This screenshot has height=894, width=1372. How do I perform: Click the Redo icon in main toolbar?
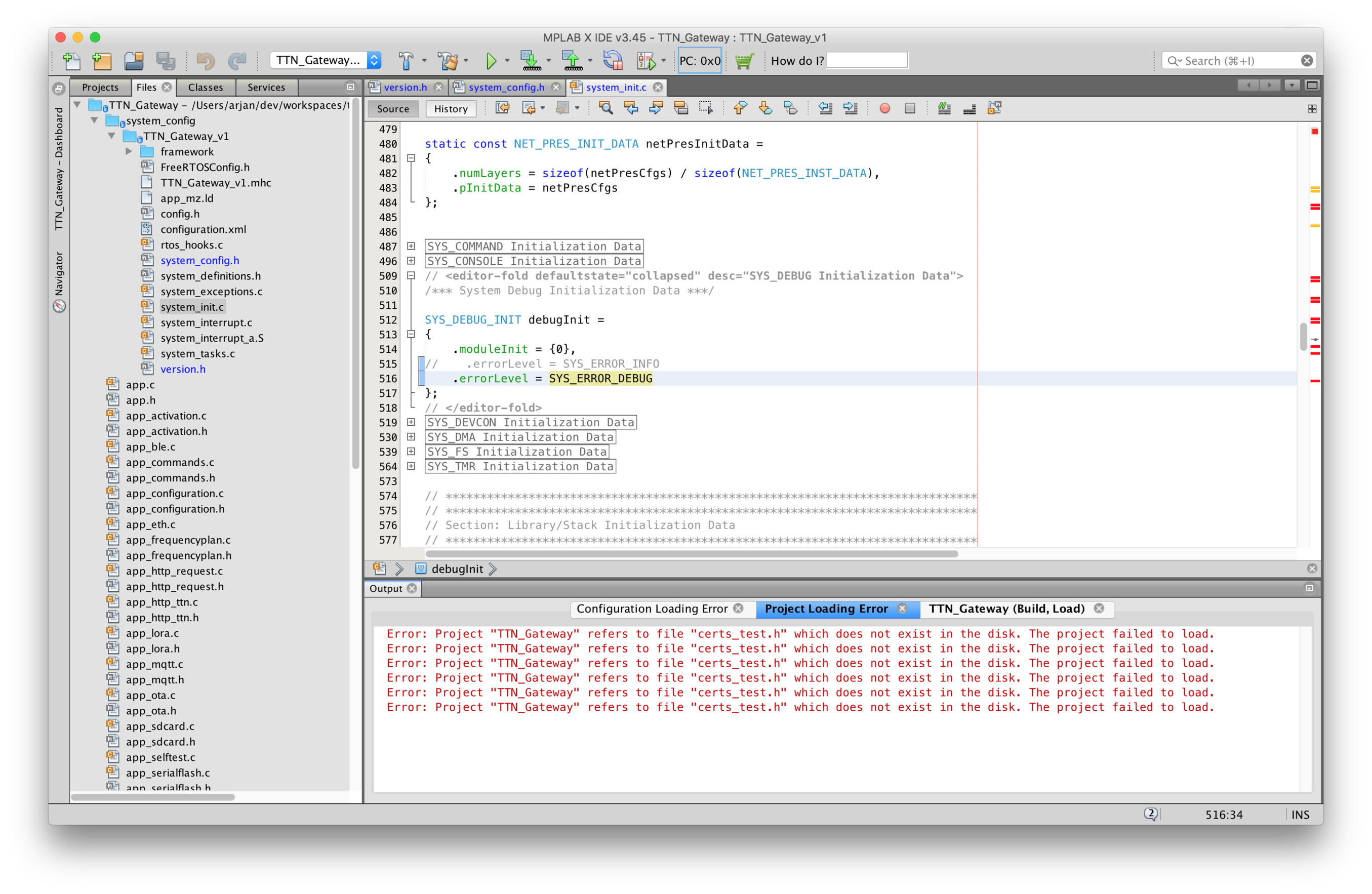[x=237, y=61]
